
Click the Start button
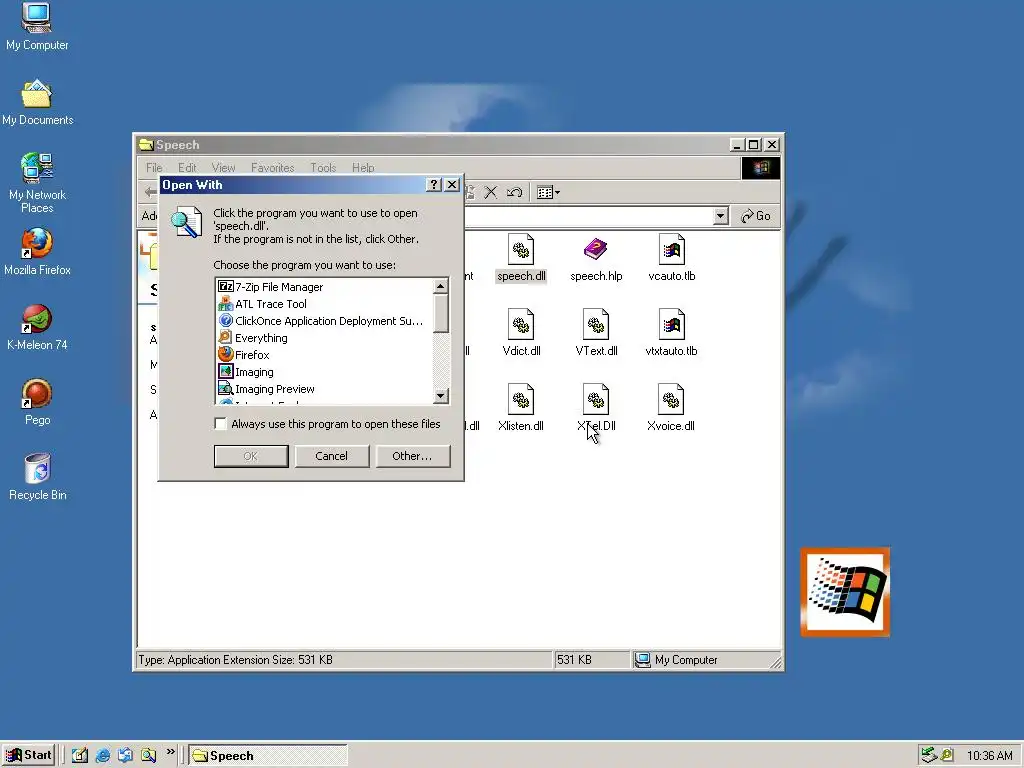28,756
